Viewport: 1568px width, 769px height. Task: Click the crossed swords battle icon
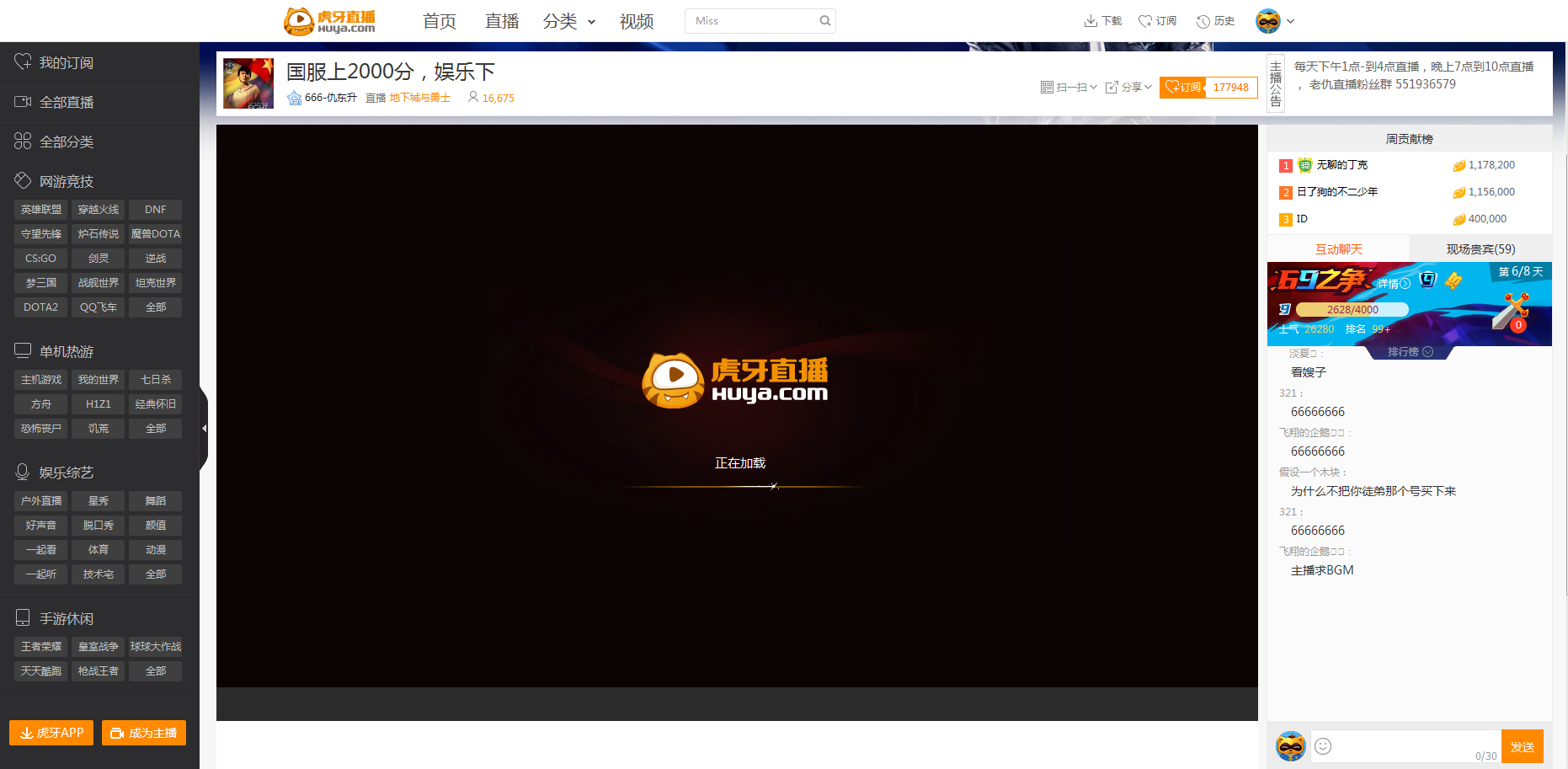click(1512, 311)
